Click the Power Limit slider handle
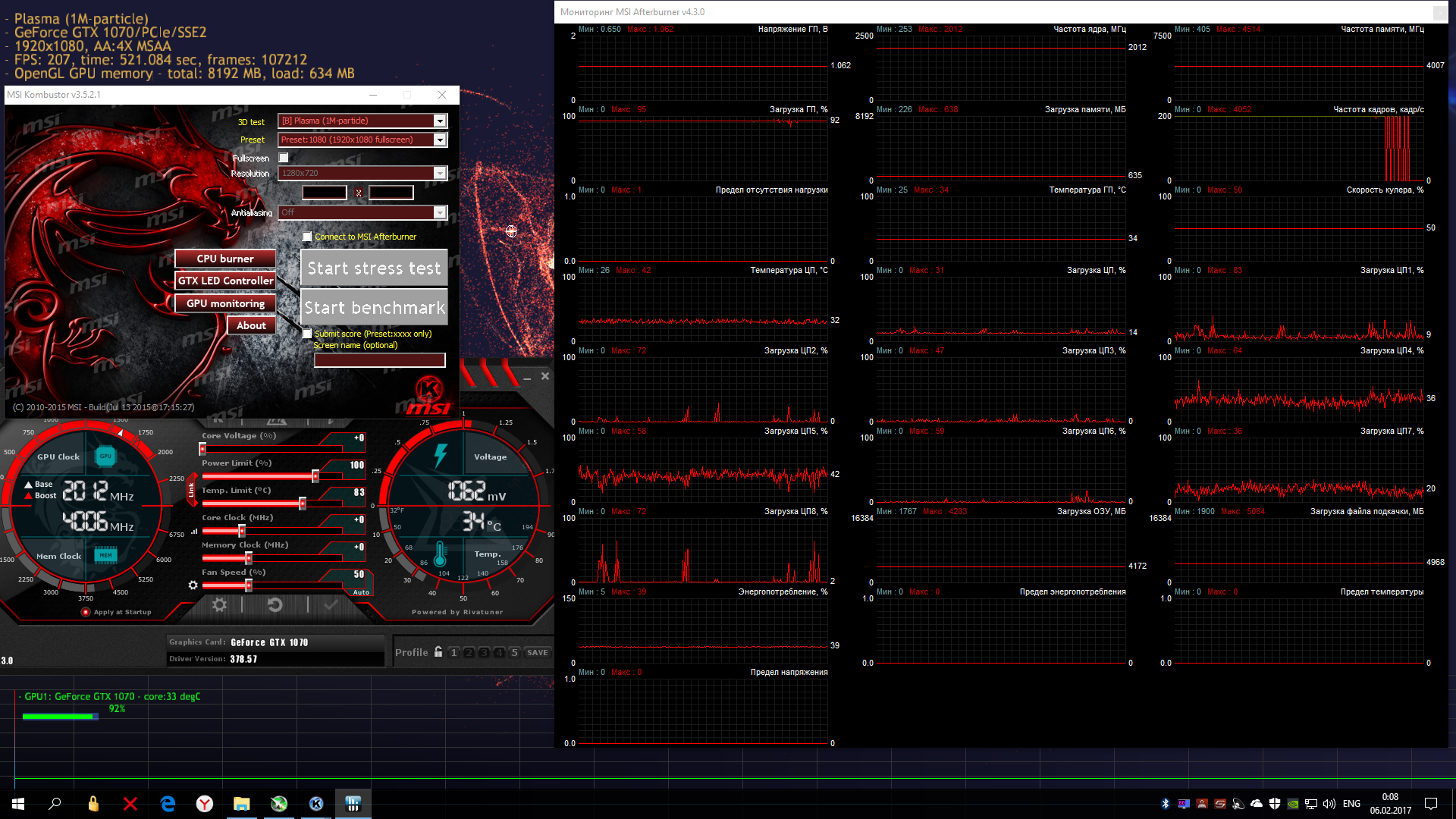Viewport: 1456px width, 819px height. (315, 476)
